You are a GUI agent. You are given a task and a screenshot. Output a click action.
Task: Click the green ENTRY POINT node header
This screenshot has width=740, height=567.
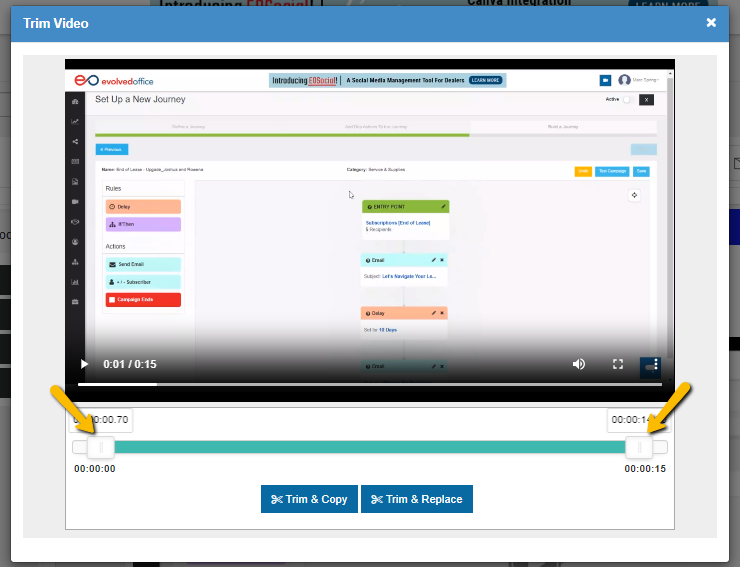405,206
